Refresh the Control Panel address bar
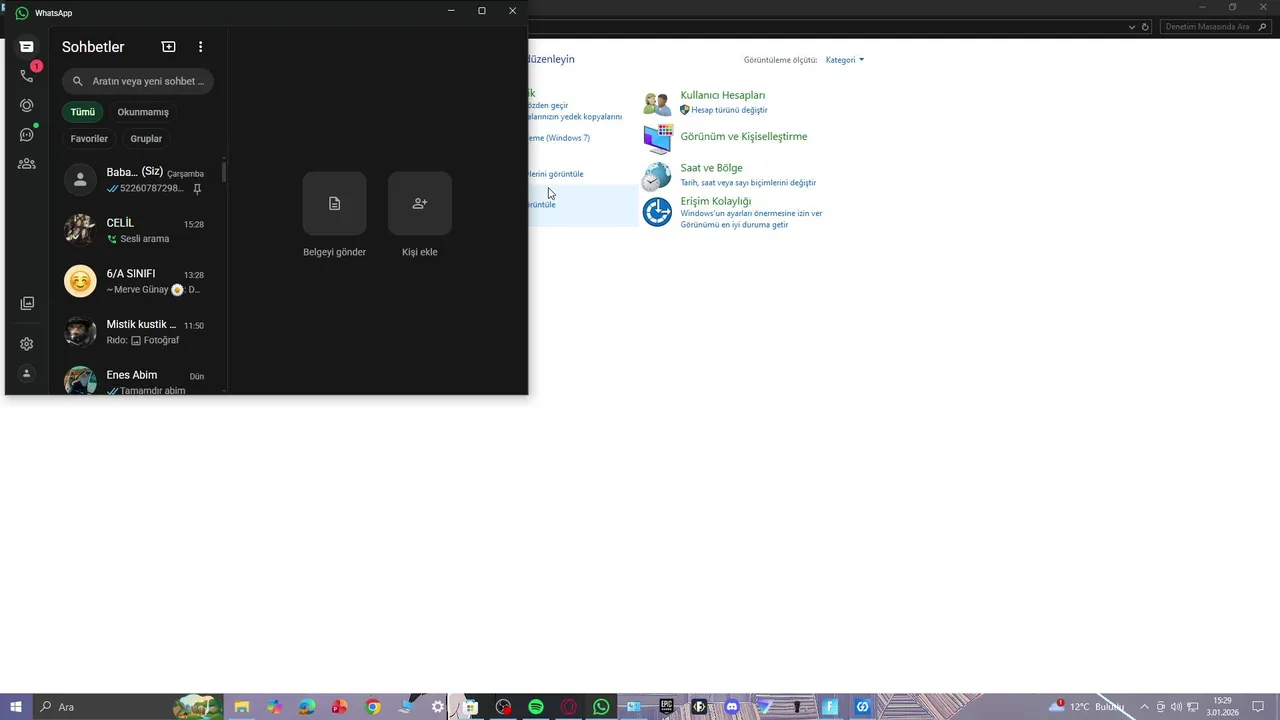The image size is (1280, 720). point(1146,27)
